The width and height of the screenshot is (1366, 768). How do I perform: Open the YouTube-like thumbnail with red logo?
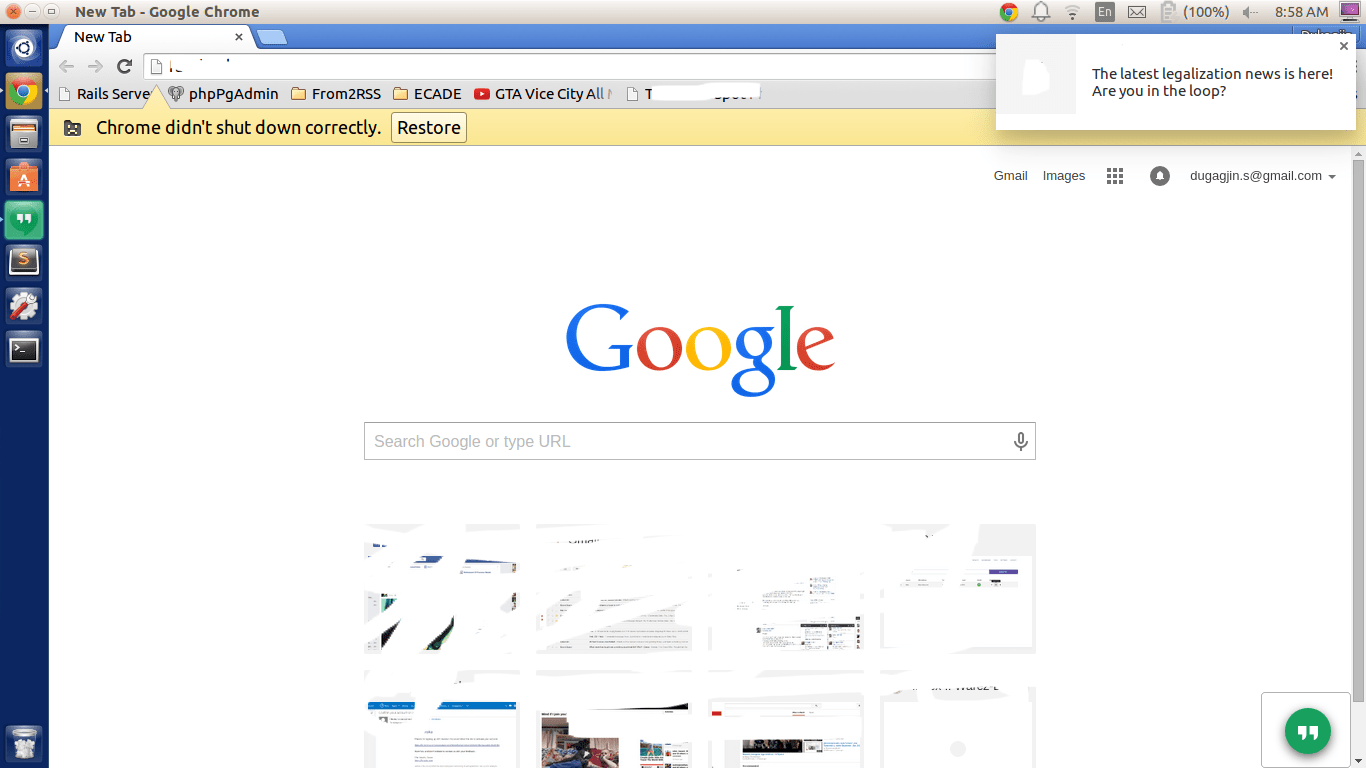pyautogui.click(x=786, y=719)
